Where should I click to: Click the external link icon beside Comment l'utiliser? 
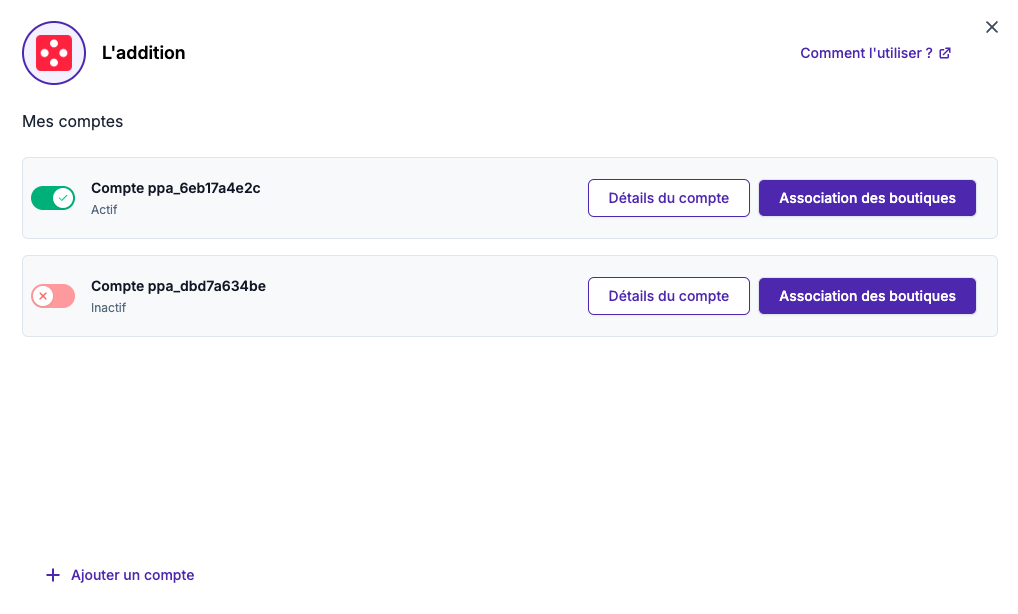tap(945, 53)
